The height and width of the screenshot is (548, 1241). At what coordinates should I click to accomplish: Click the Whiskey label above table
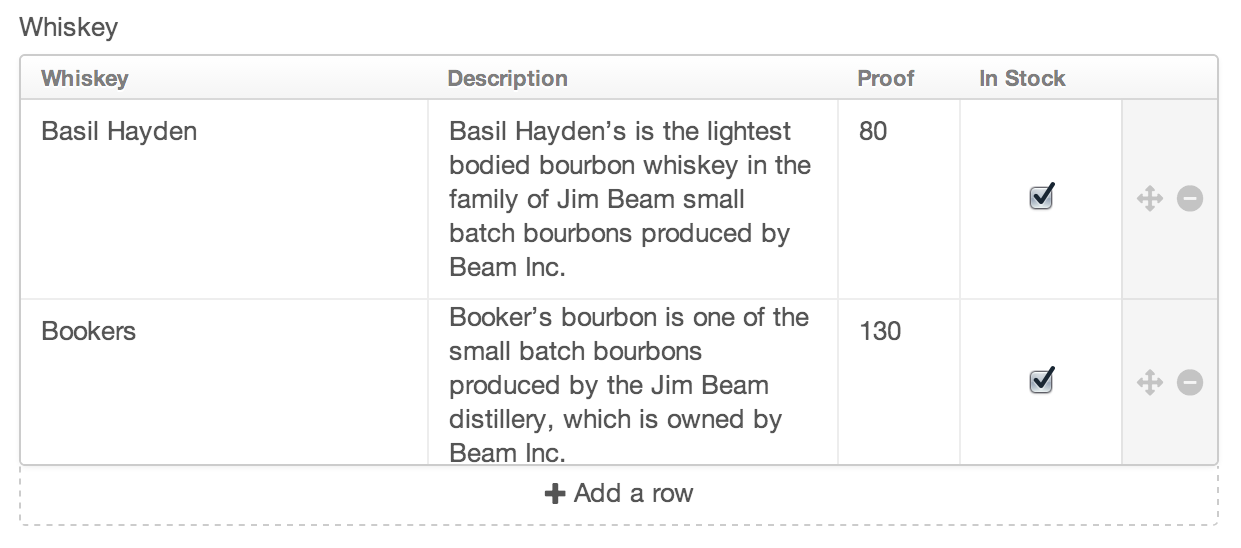point(68,27)
